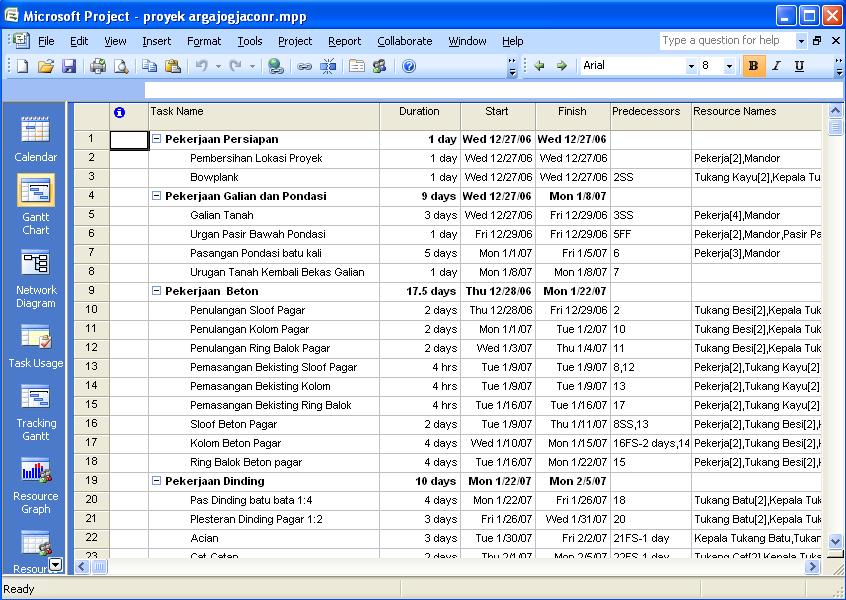Open Print Preview icon

click(121, 66)
